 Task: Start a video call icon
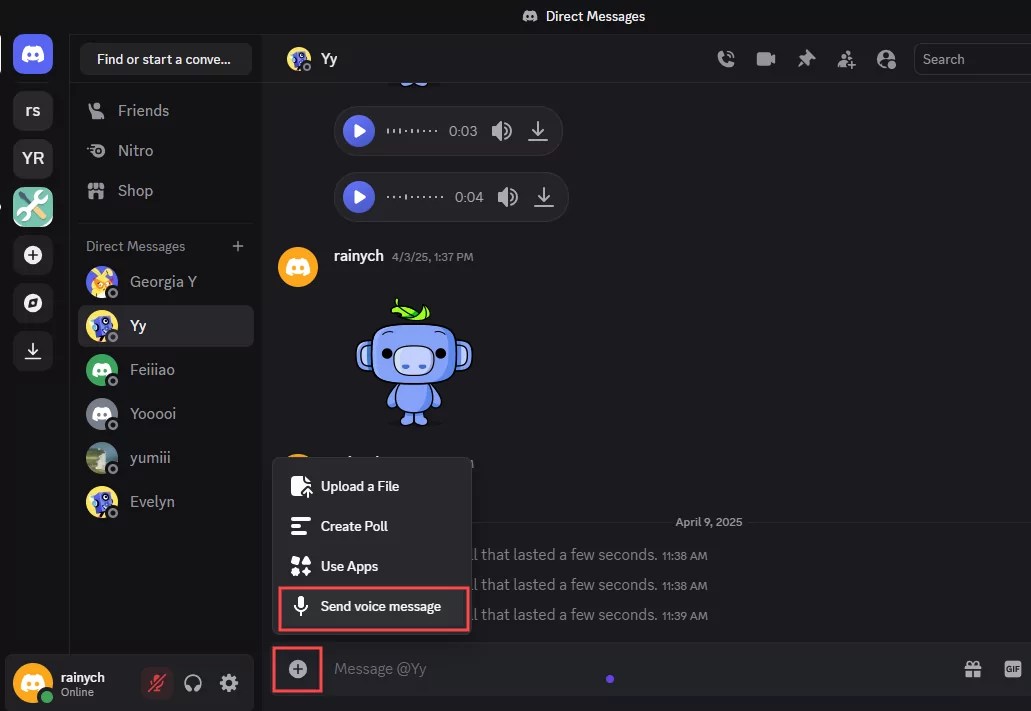coord(766,59)
